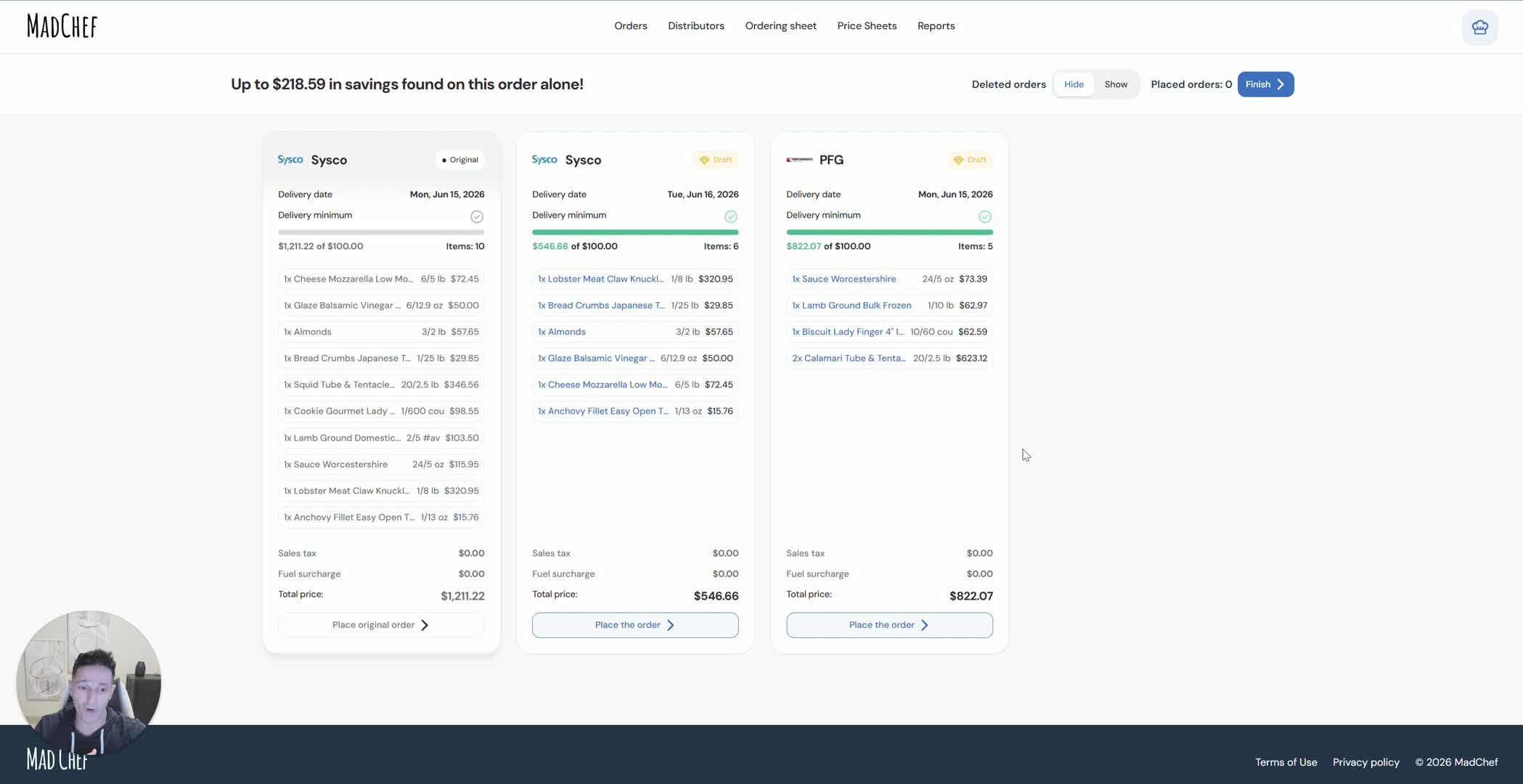Place the order on the PFG card
This screenshot has width=1523, height=784.
point(889,625)
